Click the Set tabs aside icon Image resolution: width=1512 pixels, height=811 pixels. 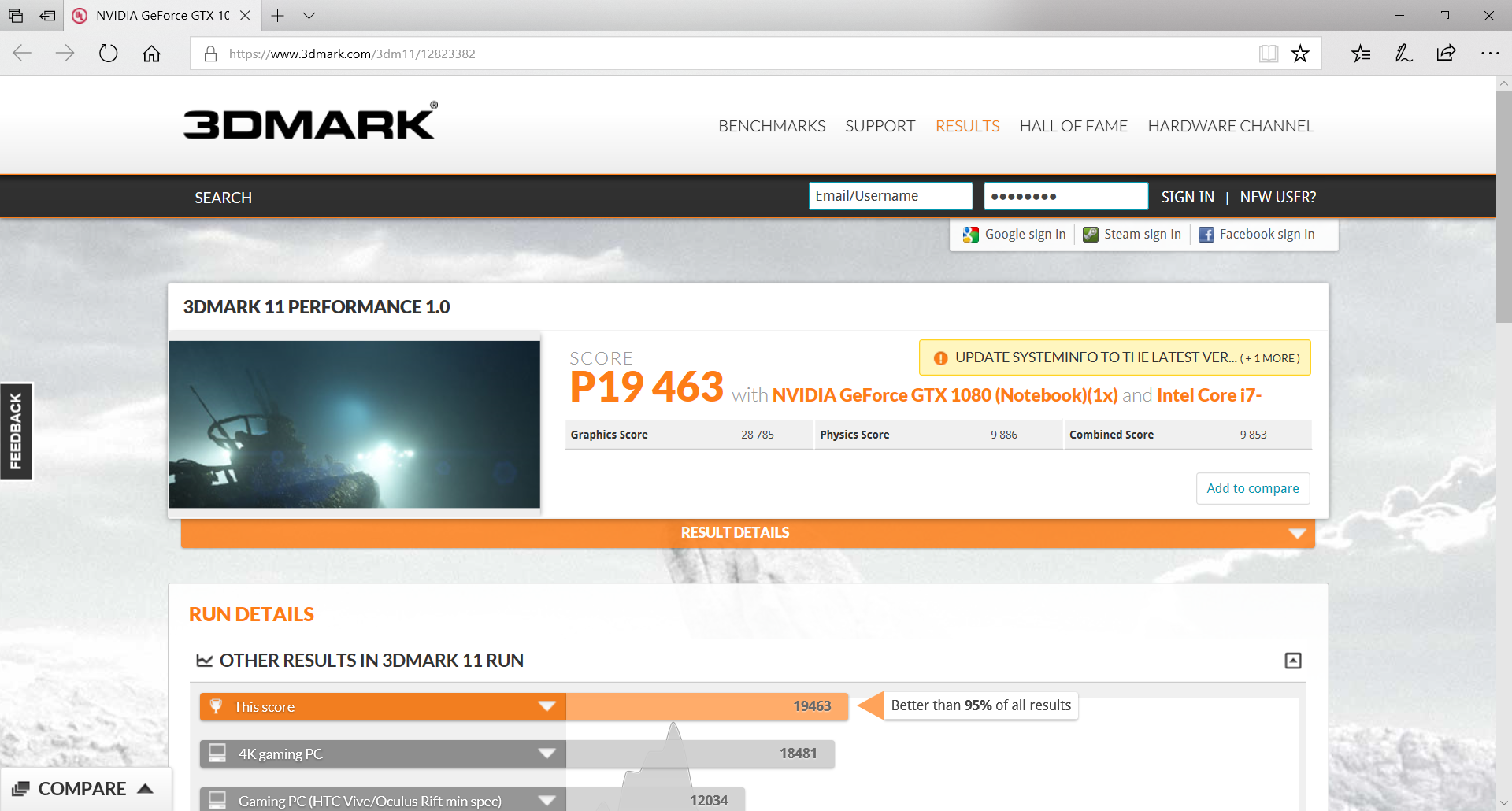click(47, 16)
